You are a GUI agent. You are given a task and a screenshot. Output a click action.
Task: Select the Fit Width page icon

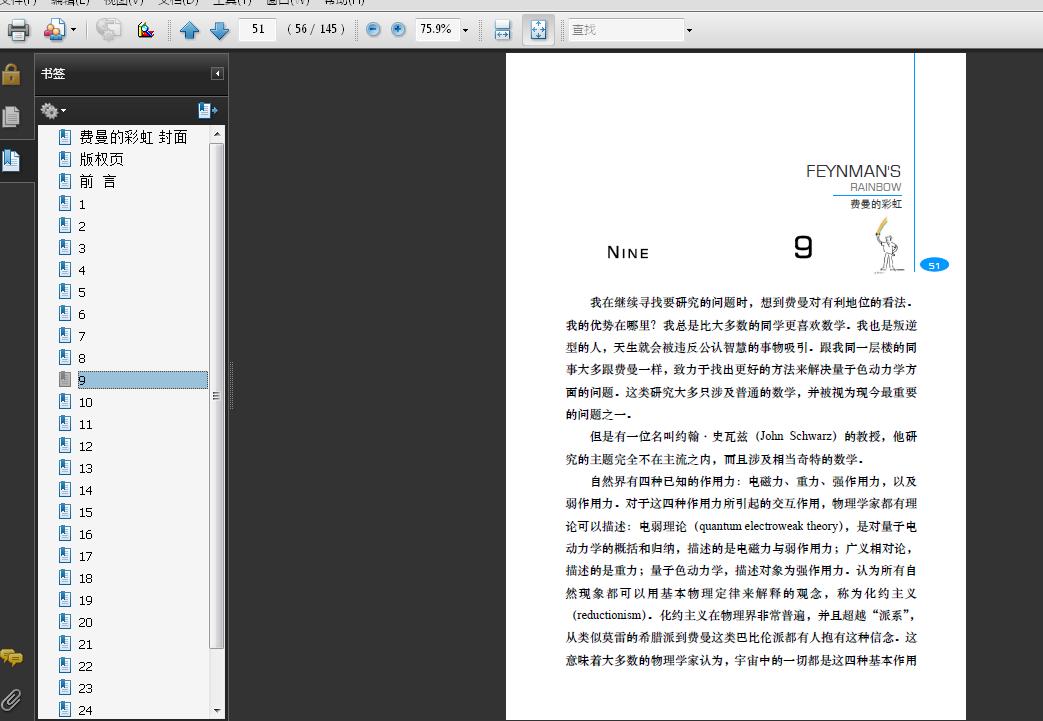click(503, 30)
